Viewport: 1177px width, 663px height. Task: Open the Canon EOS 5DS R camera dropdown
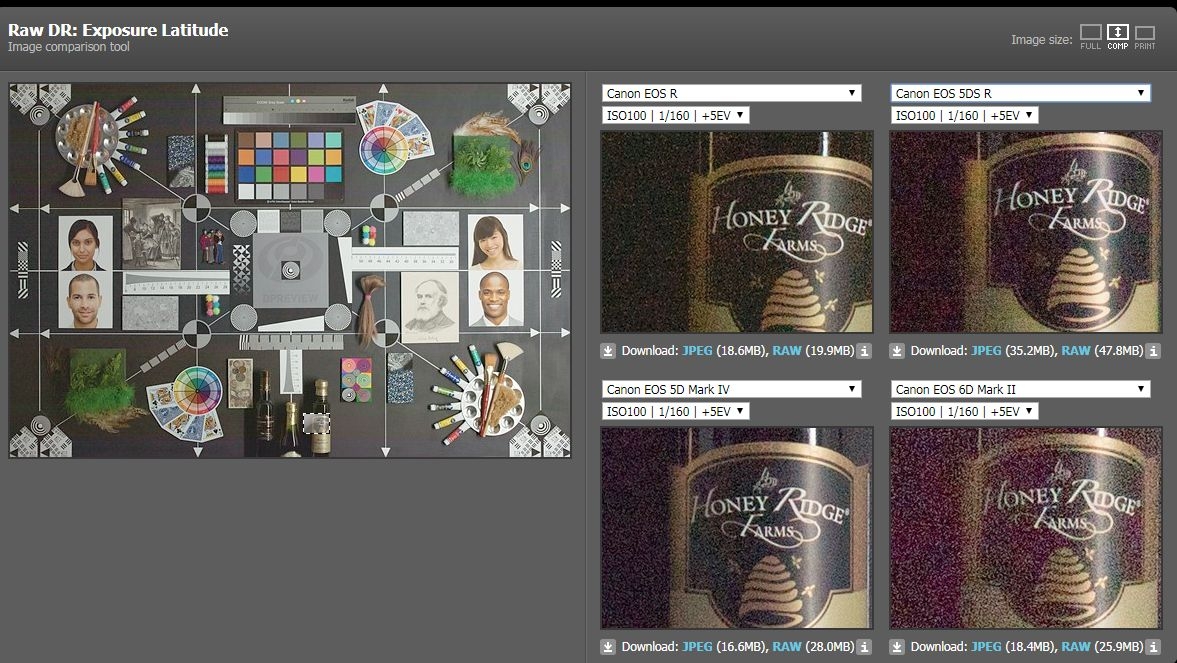click(1020, 93)
